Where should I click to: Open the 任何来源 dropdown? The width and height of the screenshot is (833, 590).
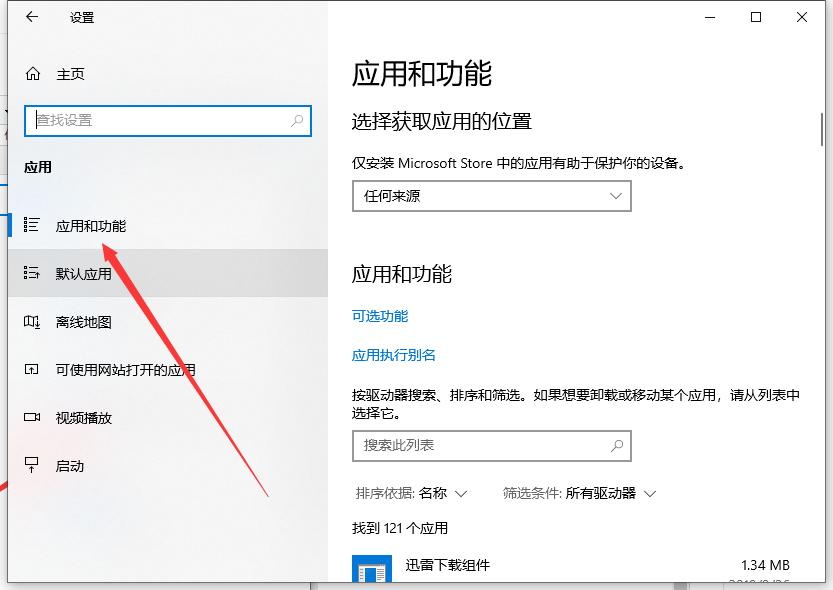coord(491,196)
